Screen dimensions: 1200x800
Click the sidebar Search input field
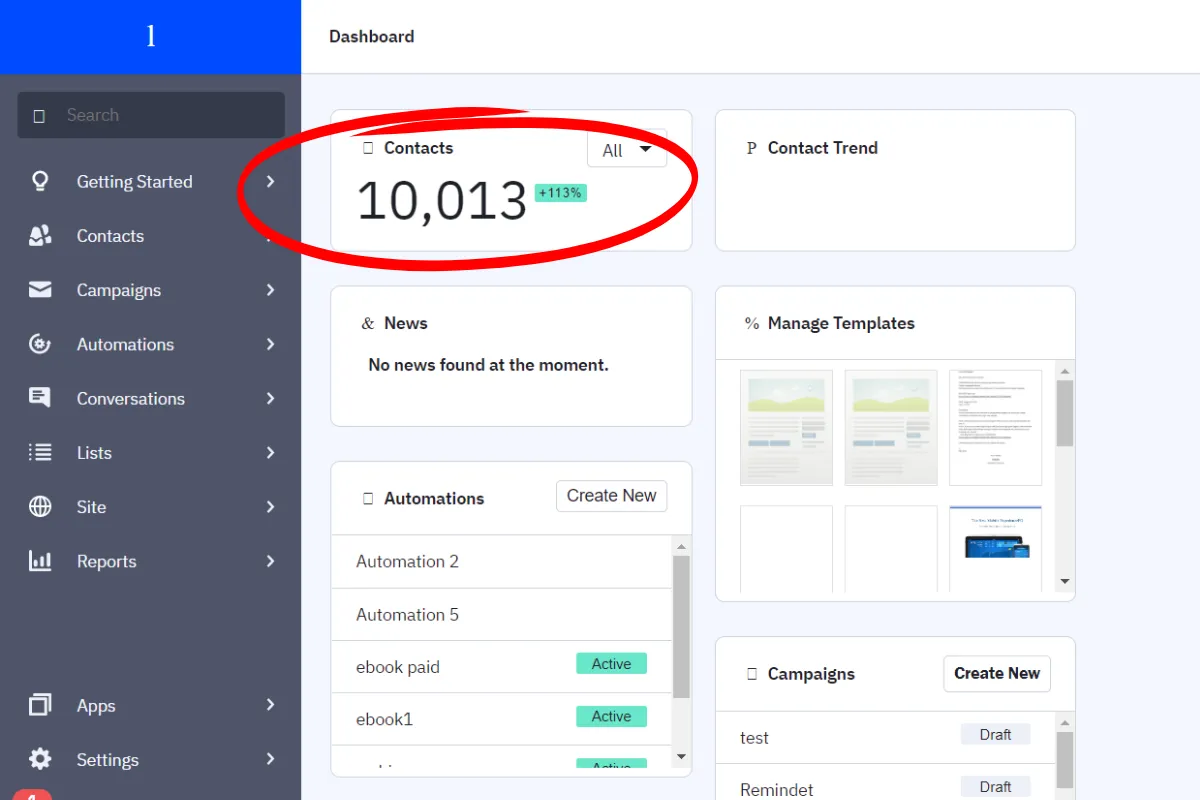click(151, 115)
